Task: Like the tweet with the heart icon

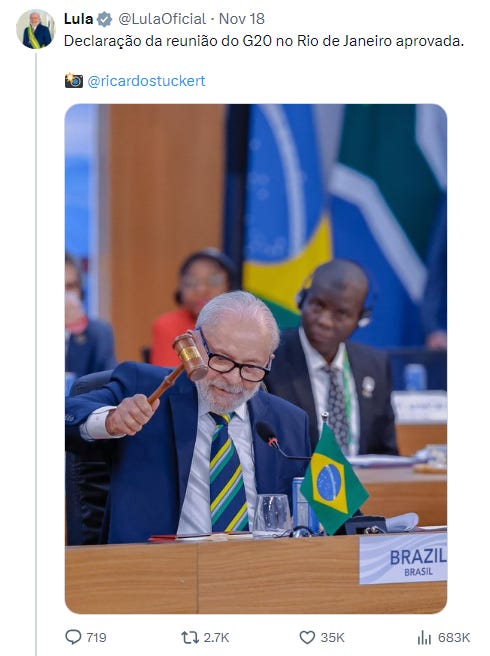Action: click(307, 637)
